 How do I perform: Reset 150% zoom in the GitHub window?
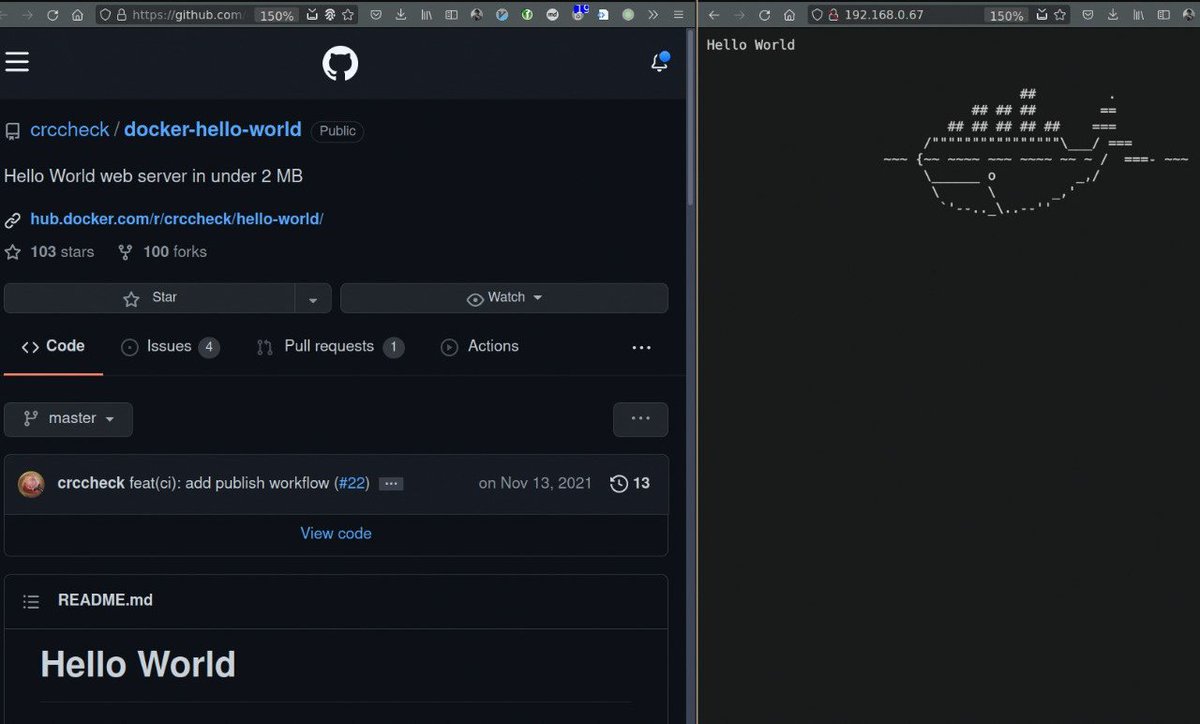(275, 15)
